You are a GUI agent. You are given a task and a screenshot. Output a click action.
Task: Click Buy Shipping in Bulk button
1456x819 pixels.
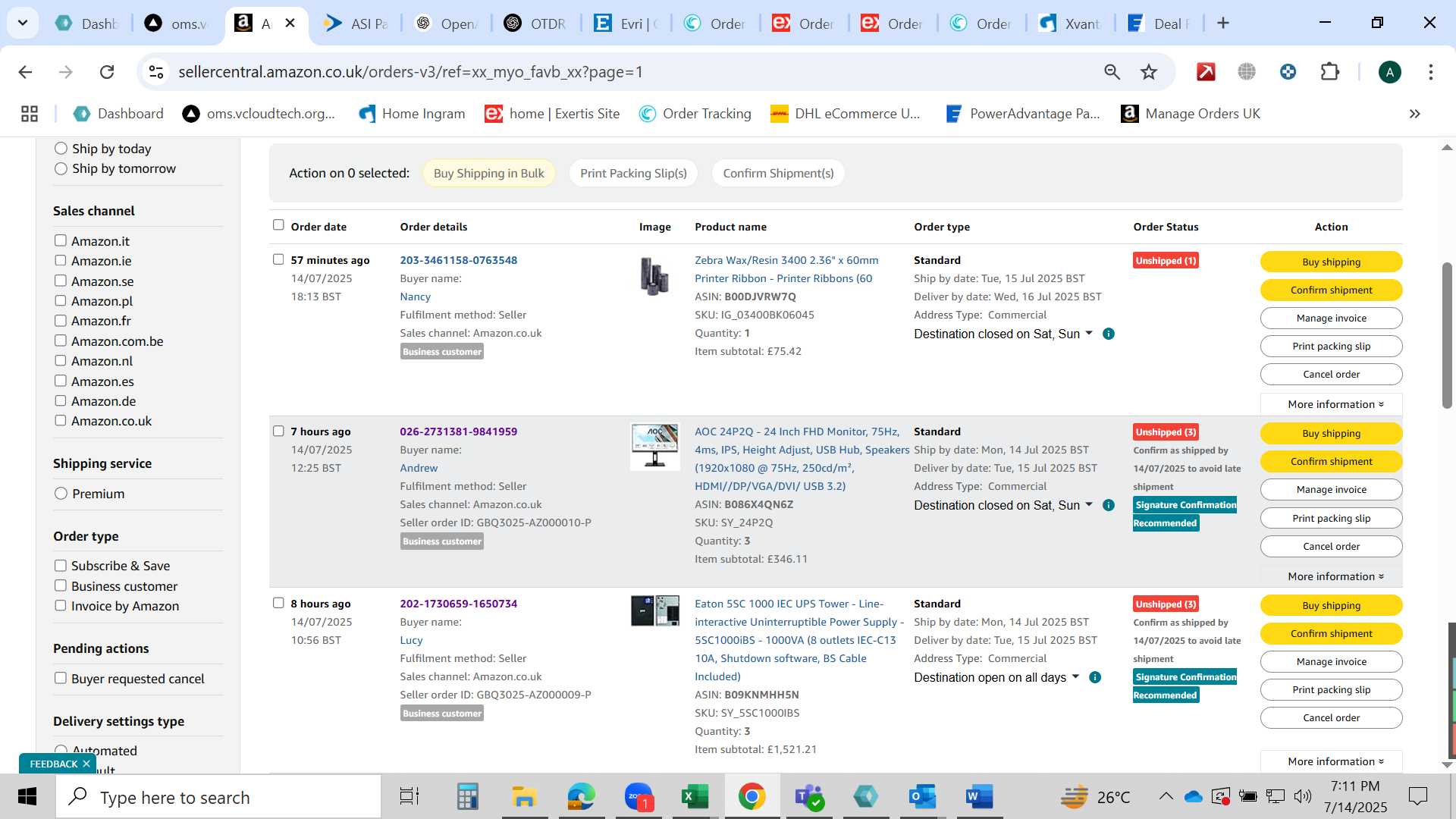pos(488,173)
